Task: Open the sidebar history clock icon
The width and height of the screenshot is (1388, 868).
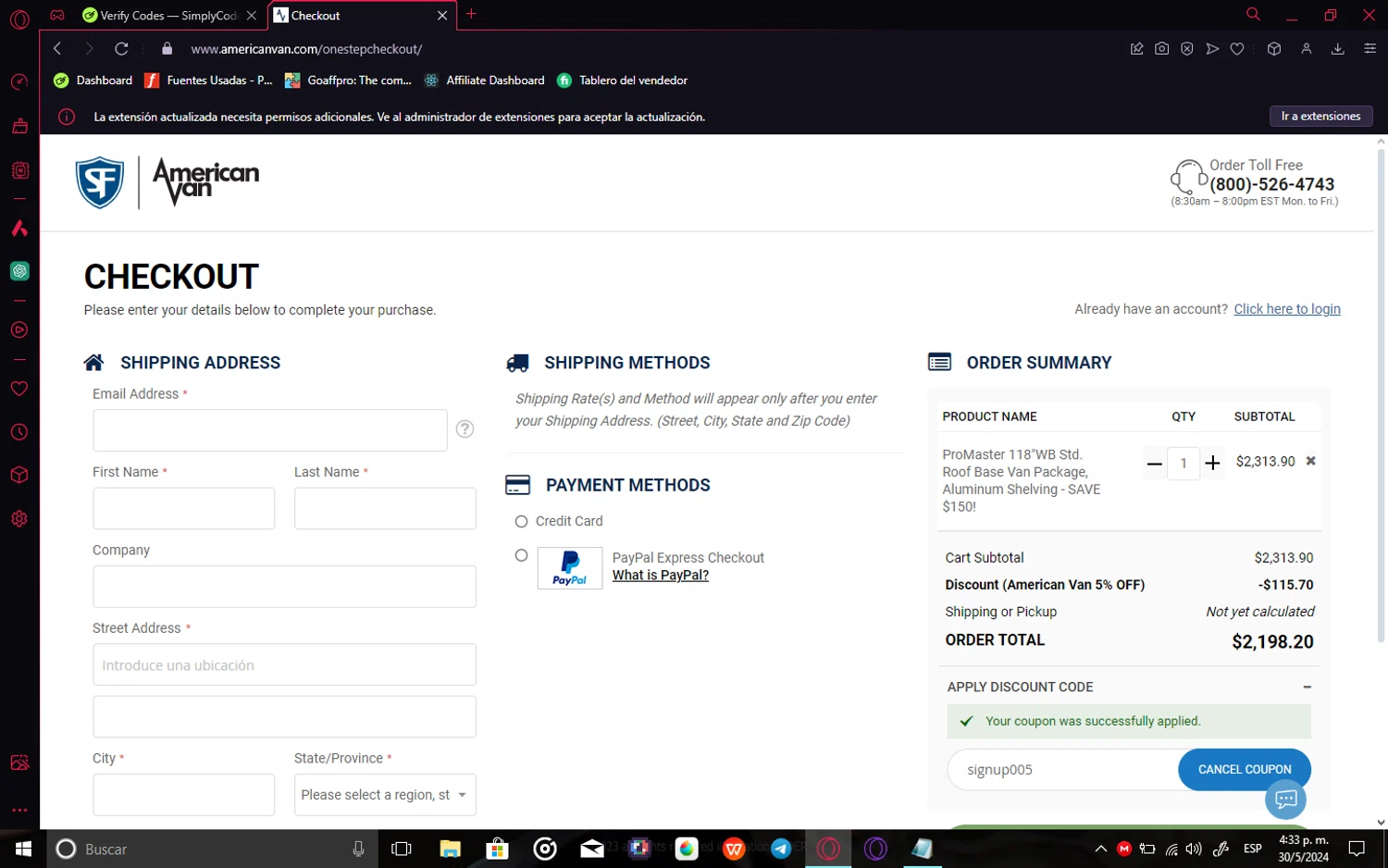Action: click(19, 432)
